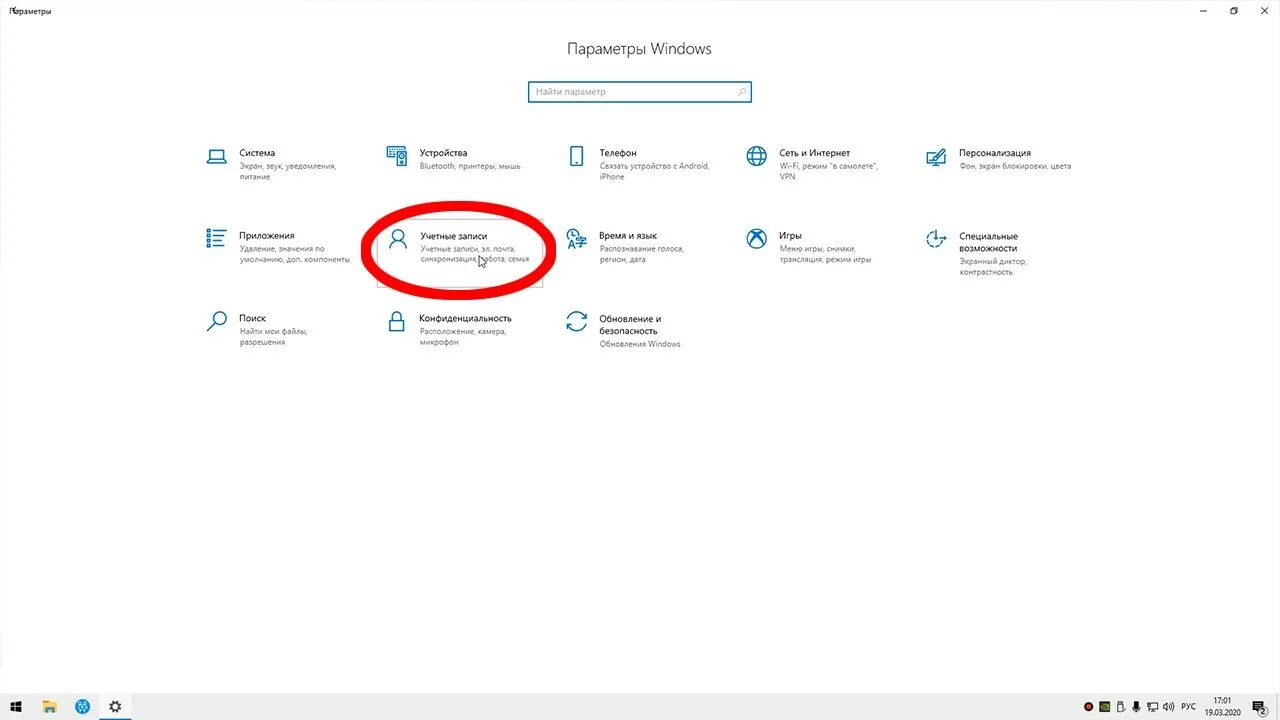Image resolution: width=1280 pixels, height=720 pixels.
Task: Open the Время и язык icon
Action: 576,239
